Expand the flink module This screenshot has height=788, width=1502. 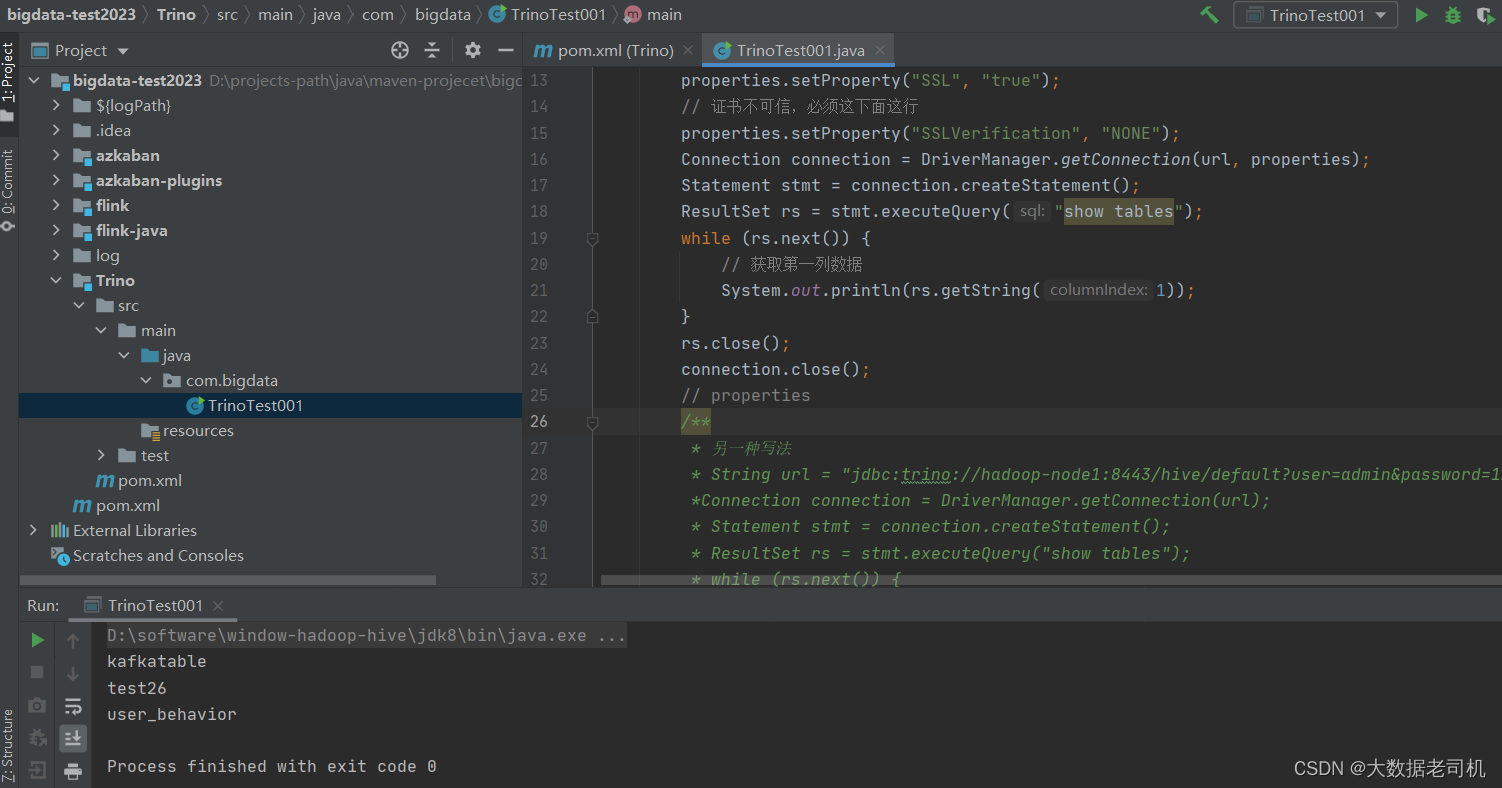[57, 205]
